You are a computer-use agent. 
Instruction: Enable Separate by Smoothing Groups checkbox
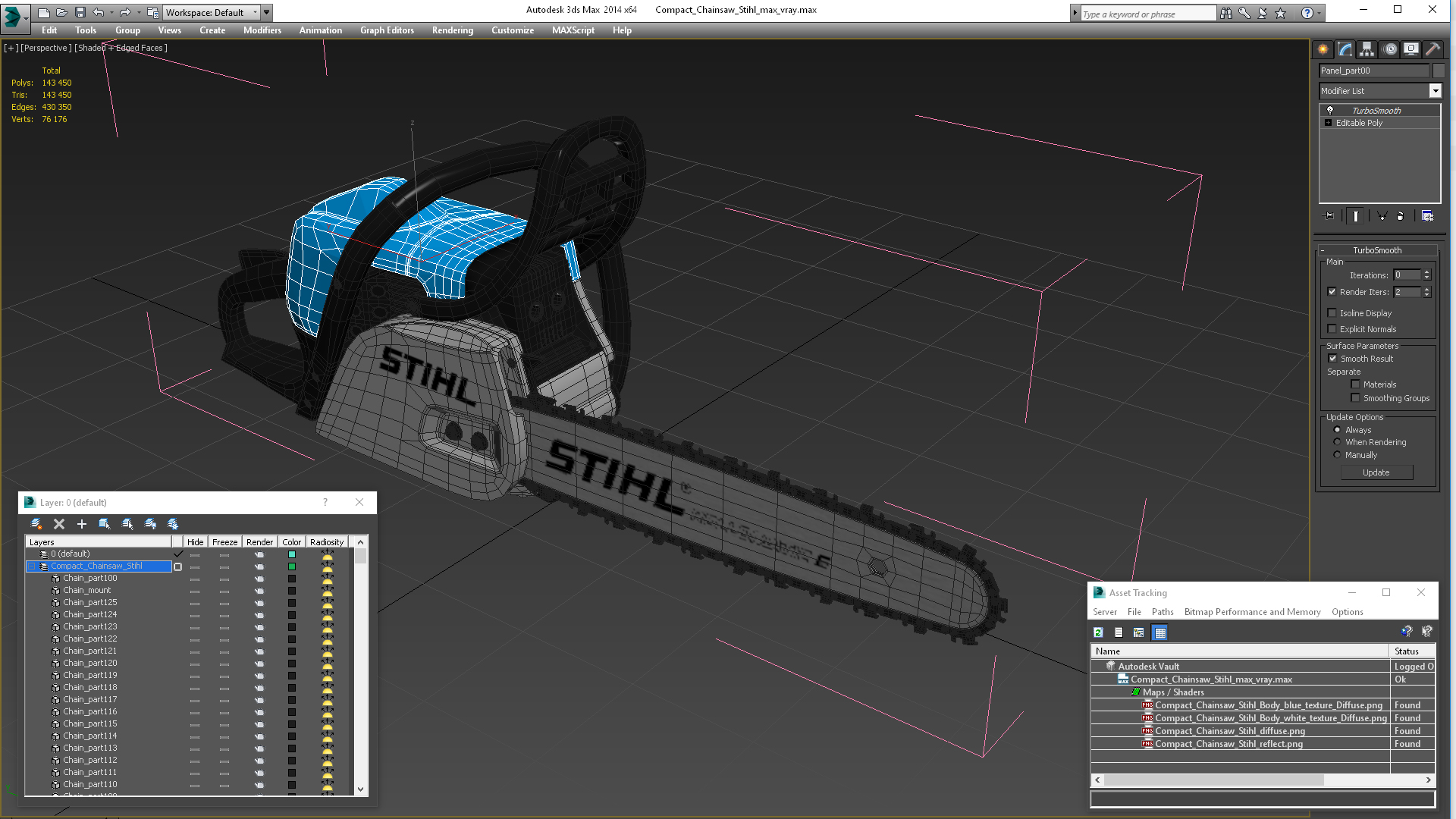point(1356,398)
